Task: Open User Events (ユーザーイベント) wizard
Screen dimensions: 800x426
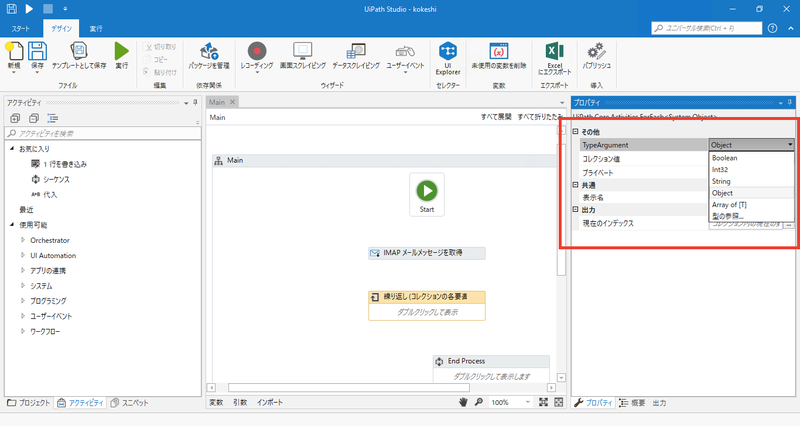Action: [x=405, y=52]
